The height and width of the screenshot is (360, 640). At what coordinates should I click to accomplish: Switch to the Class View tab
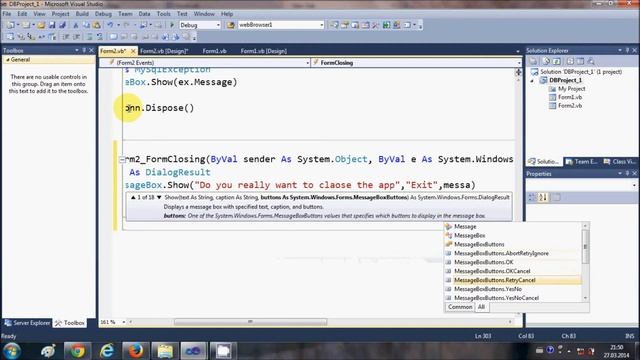620,162
